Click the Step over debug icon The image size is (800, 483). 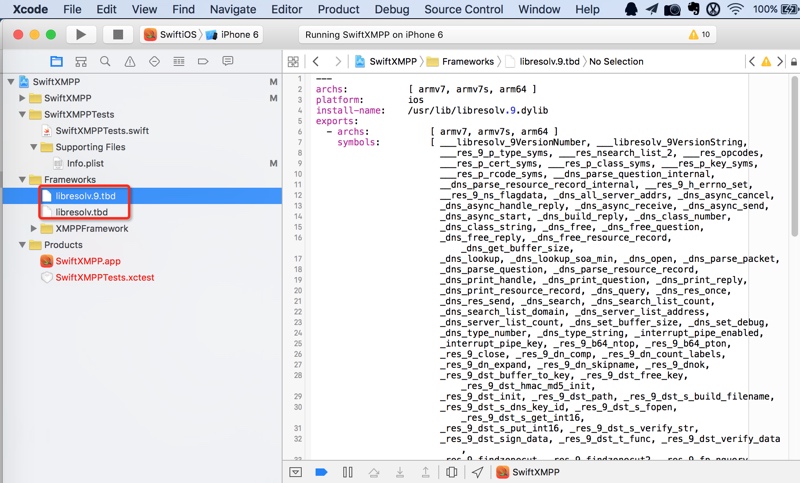373,472
